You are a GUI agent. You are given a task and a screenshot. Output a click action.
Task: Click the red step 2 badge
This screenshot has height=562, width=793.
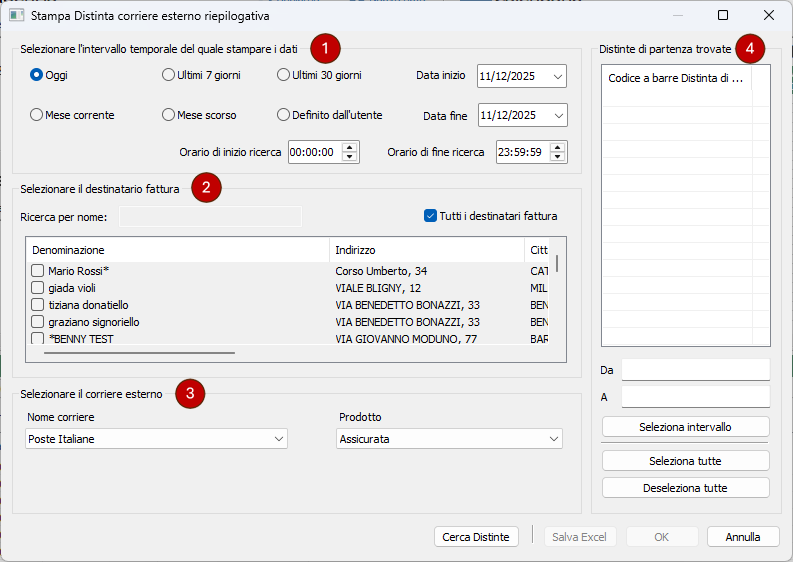[x=207, y=187]
